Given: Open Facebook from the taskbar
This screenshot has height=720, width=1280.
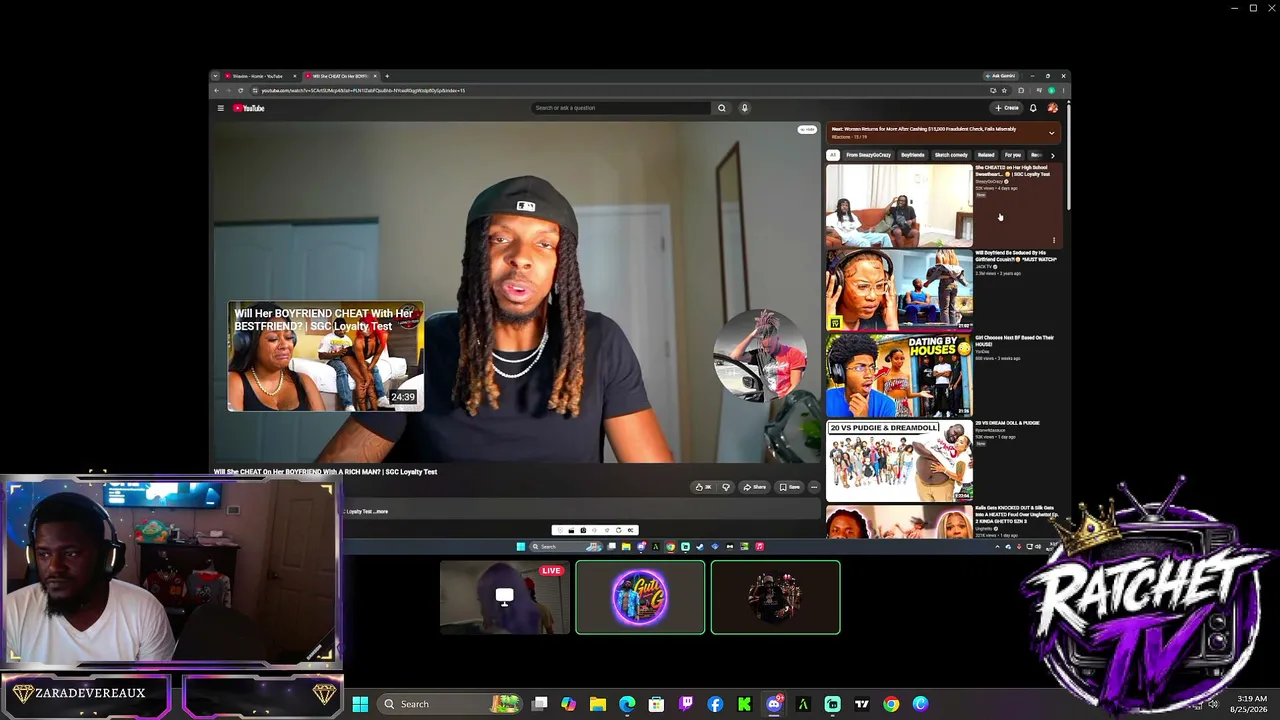Looking at the screenshot, I should click(715, 704).
